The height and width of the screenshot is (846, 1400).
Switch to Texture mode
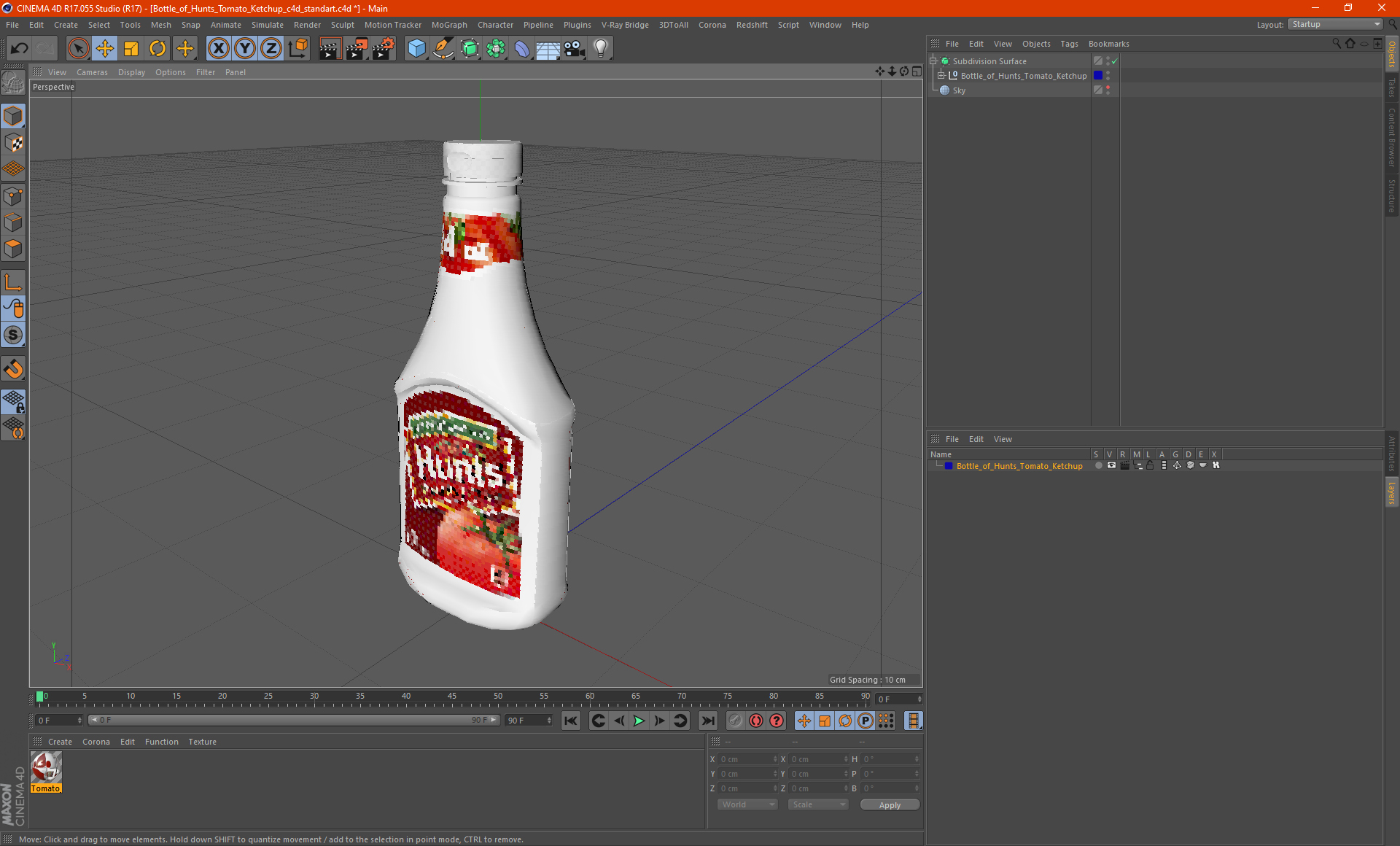(x=13, y=143)
